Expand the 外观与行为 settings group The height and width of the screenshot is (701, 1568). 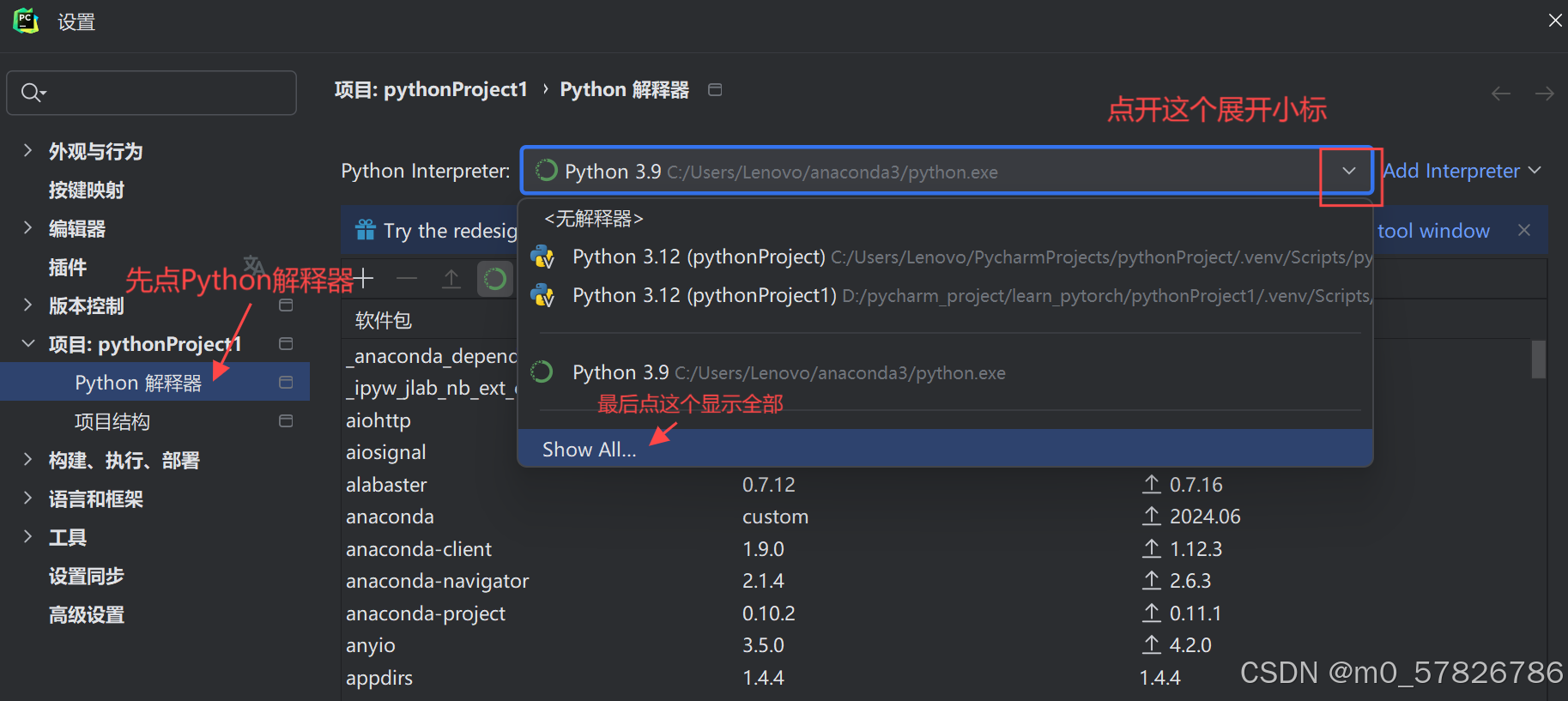pos(27,151)
